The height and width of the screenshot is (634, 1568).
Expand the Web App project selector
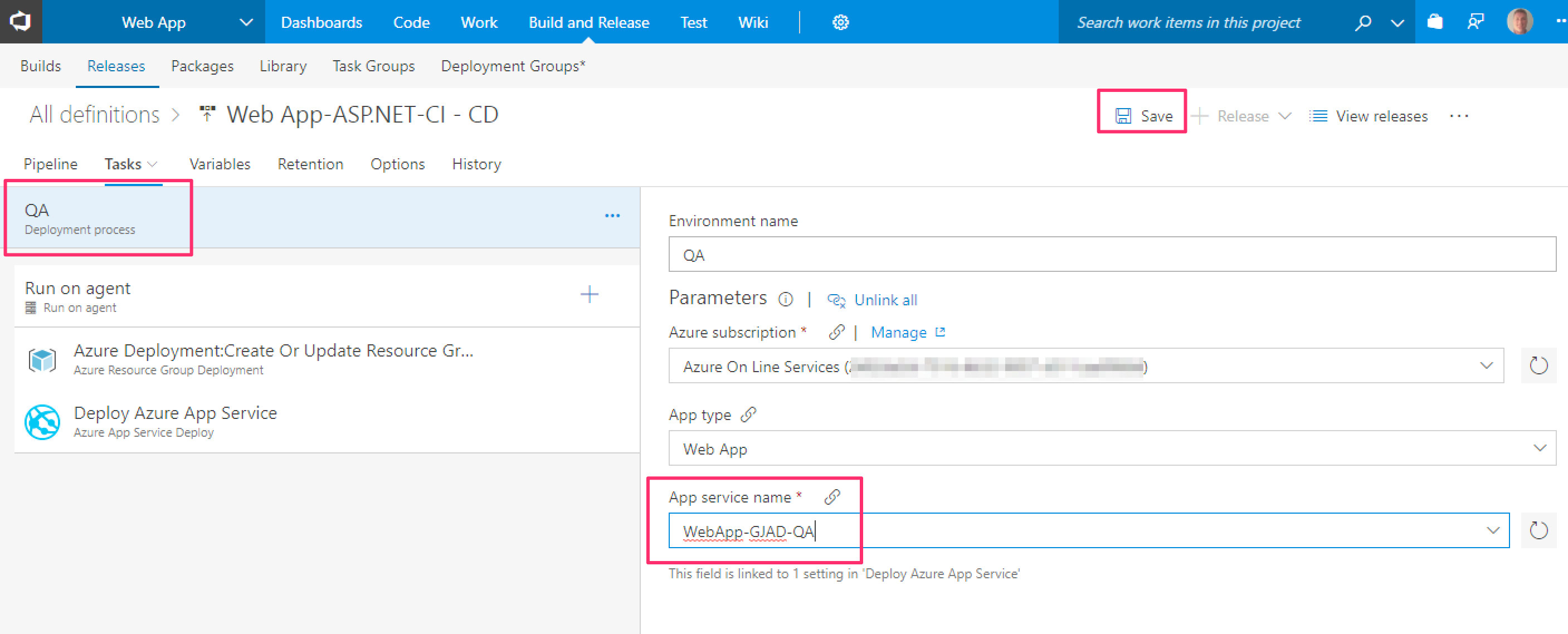245,22
